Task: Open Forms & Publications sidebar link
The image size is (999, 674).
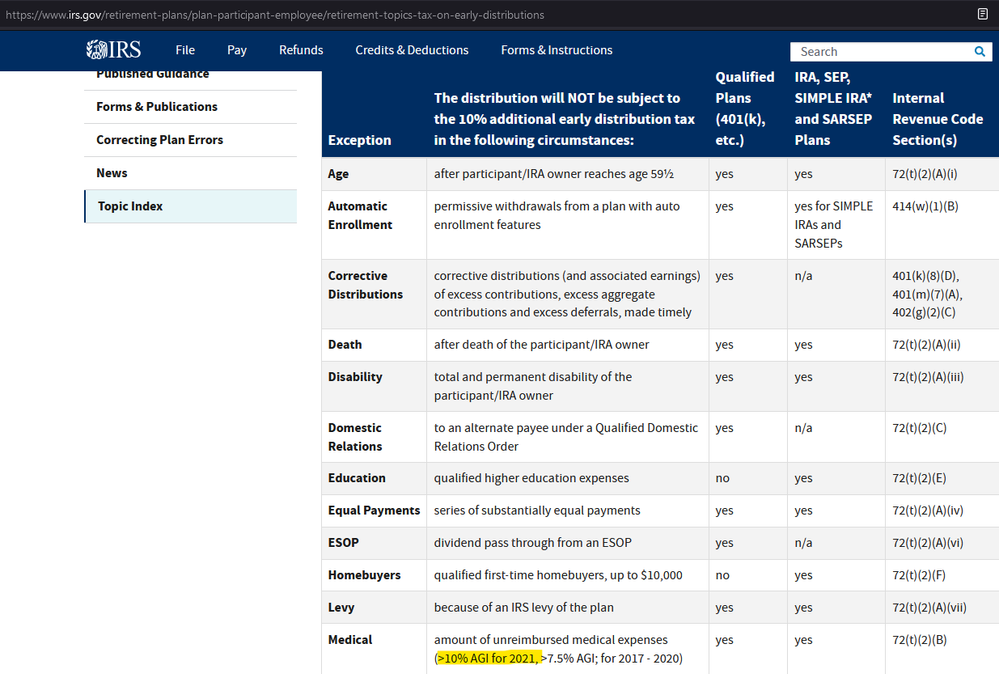Action: pyautogui.click(x=157, y=106)
